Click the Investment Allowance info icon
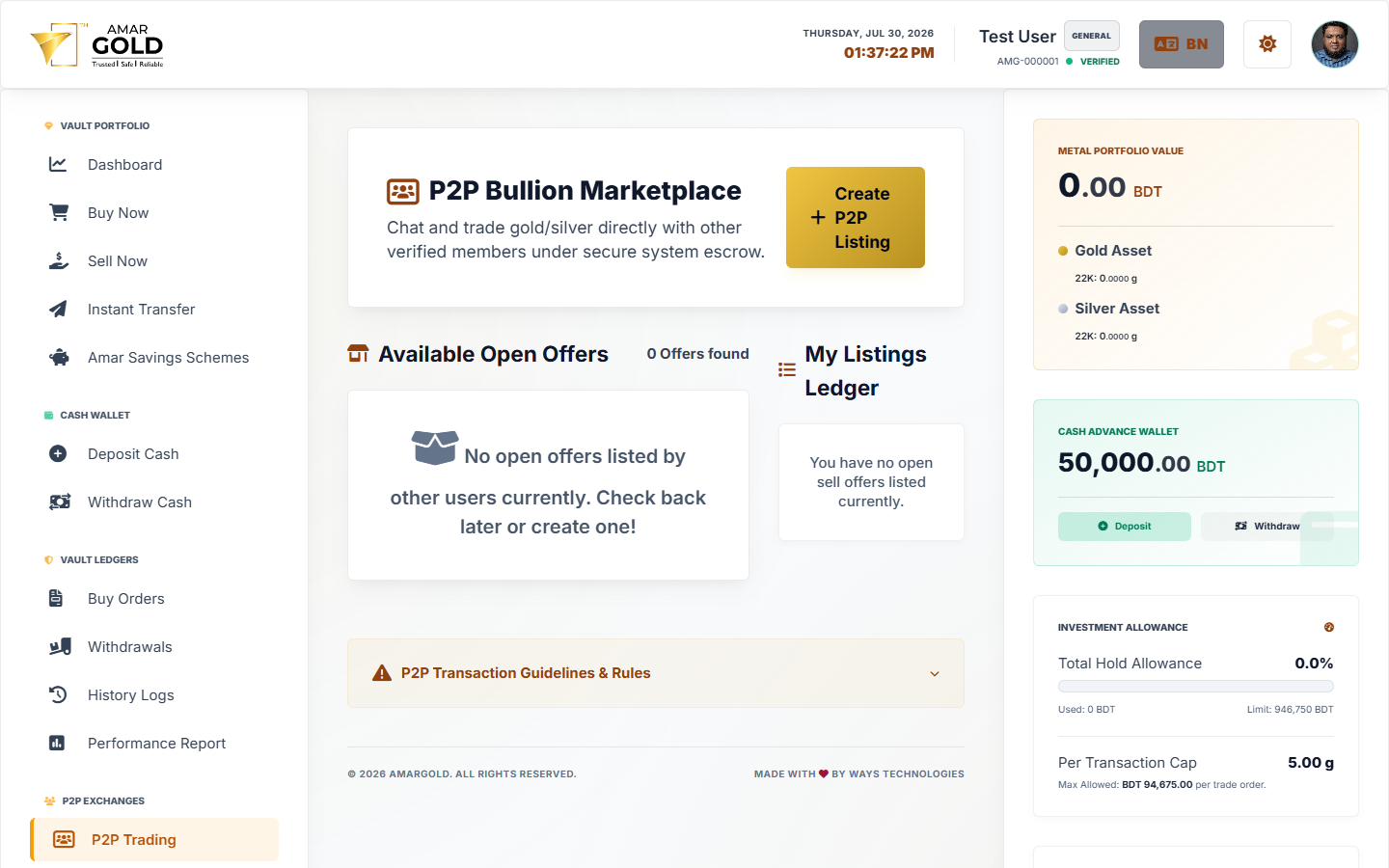The height and width of the screenshot is (868, 1389). click(1329, 627)
